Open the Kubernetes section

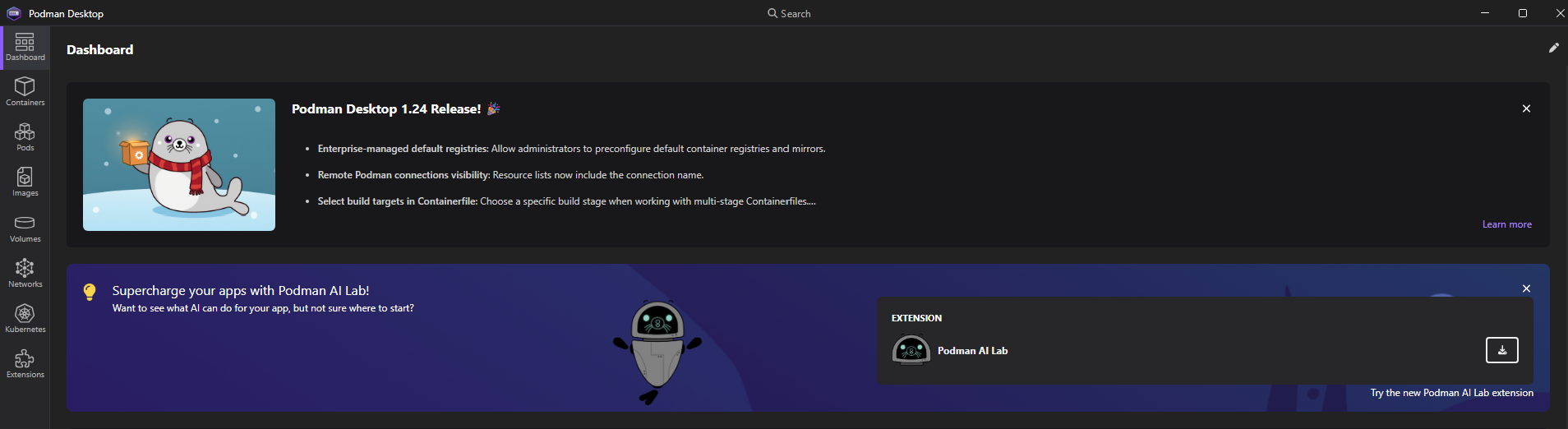tap(25, 318)
